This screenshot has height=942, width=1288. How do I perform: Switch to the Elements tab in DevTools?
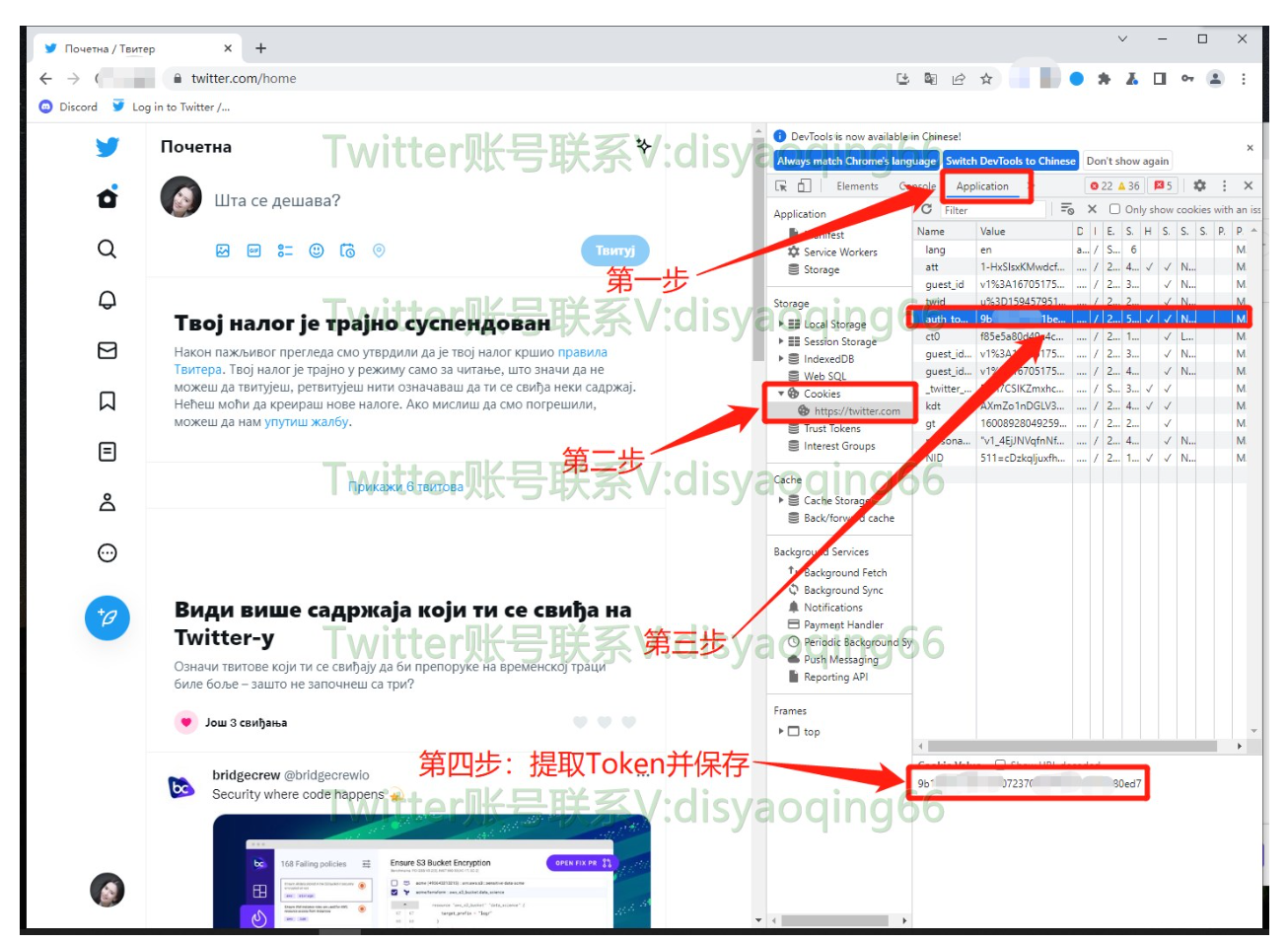857,185
